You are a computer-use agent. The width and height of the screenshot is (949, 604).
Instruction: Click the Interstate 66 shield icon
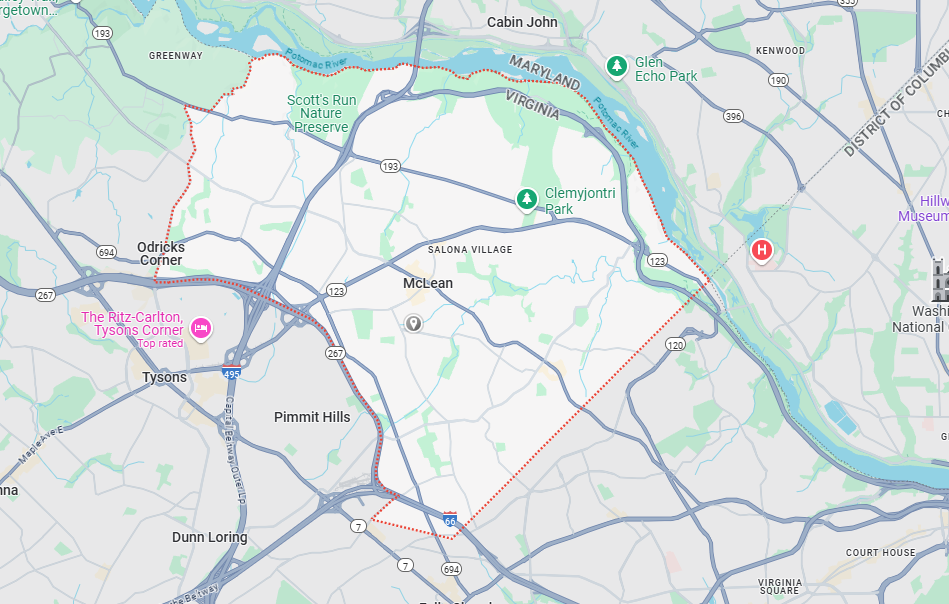coord(450,519)
